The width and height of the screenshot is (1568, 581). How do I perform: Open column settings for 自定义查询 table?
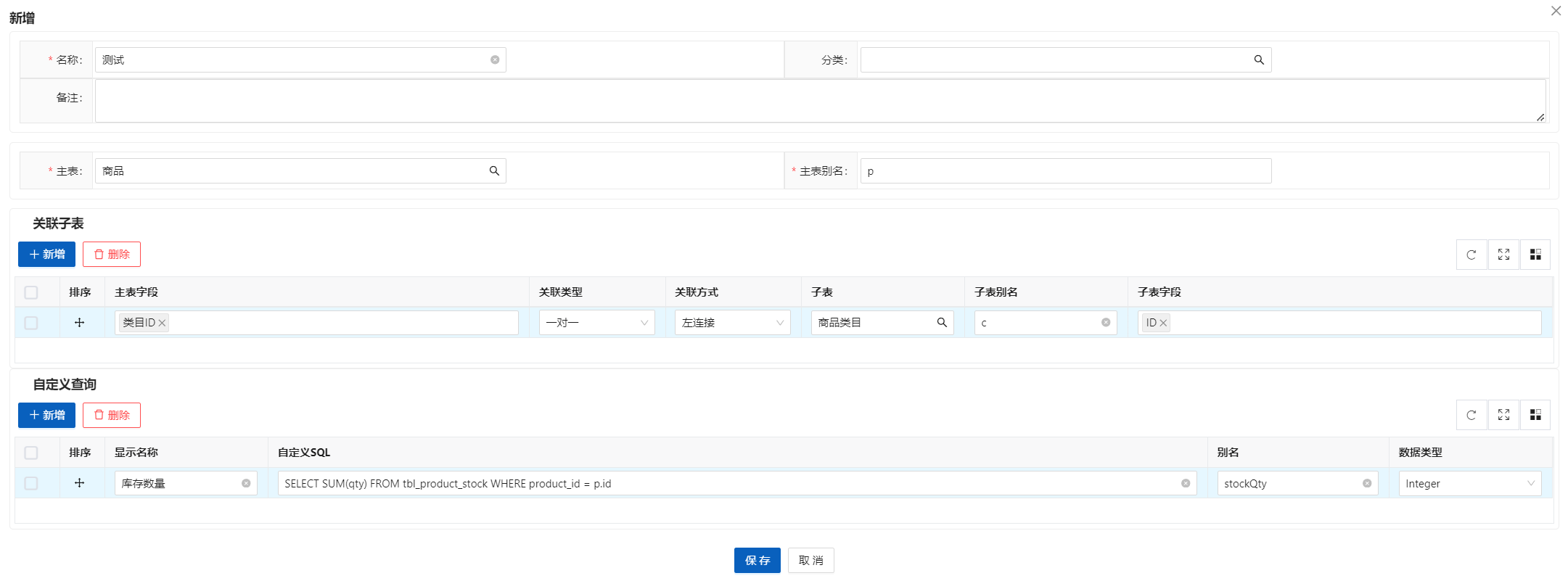(1535, 415)
